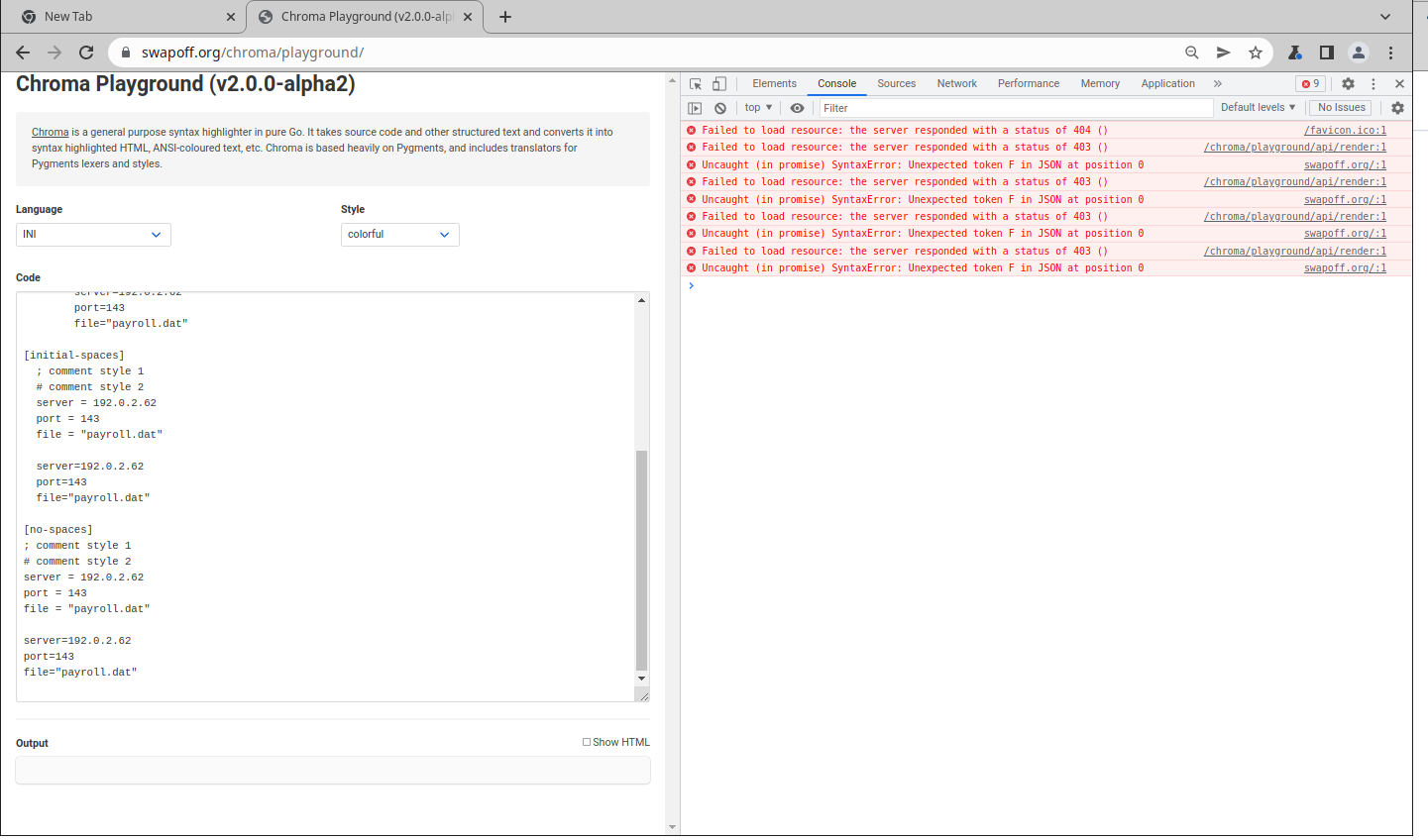1428x840 pixels.
Task: Select the inspect element cursor tool
Action: pyautogui.click(x=695, y=83)
